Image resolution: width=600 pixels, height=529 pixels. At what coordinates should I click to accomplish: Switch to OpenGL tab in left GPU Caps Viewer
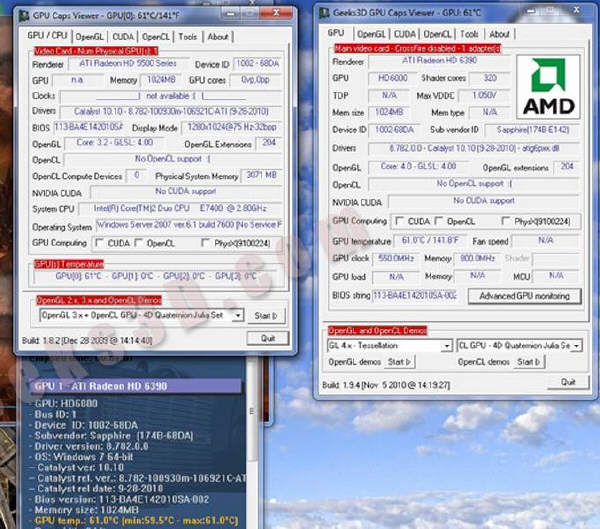coord(90,37)
